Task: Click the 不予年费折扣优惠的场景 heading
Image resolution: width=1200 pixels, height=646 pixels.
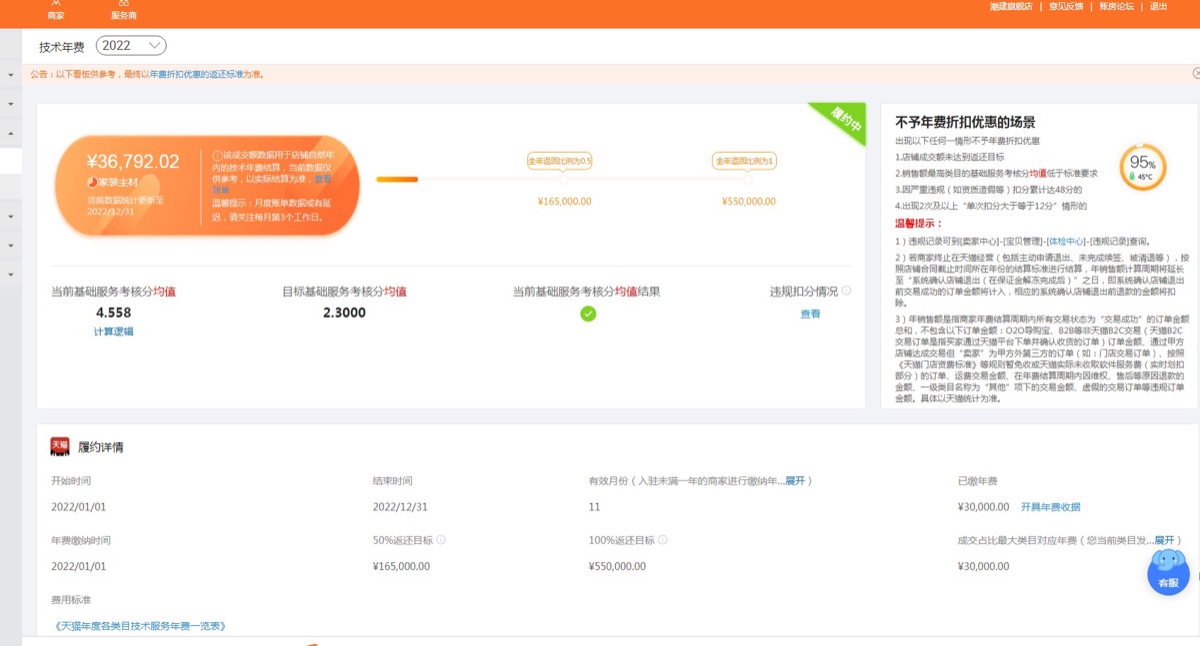Action: point(965,122)
